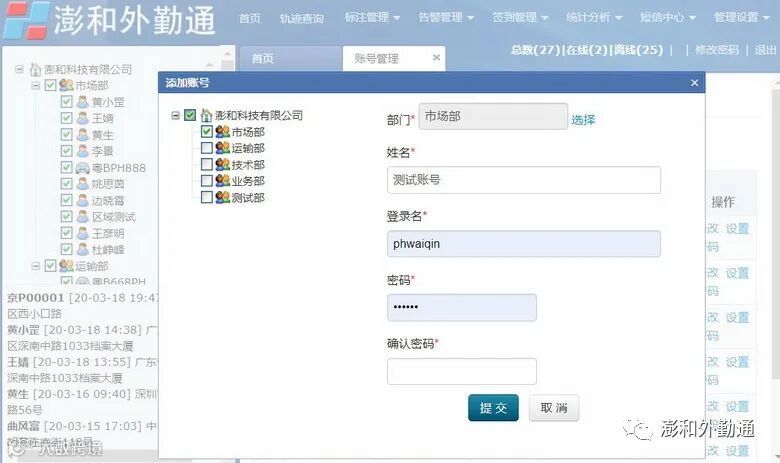The width and height of the screenshot is (780, 463).
Task: Click sidebar 运输部 group icon
Action: pyautogui.click(x=66, y=266)
